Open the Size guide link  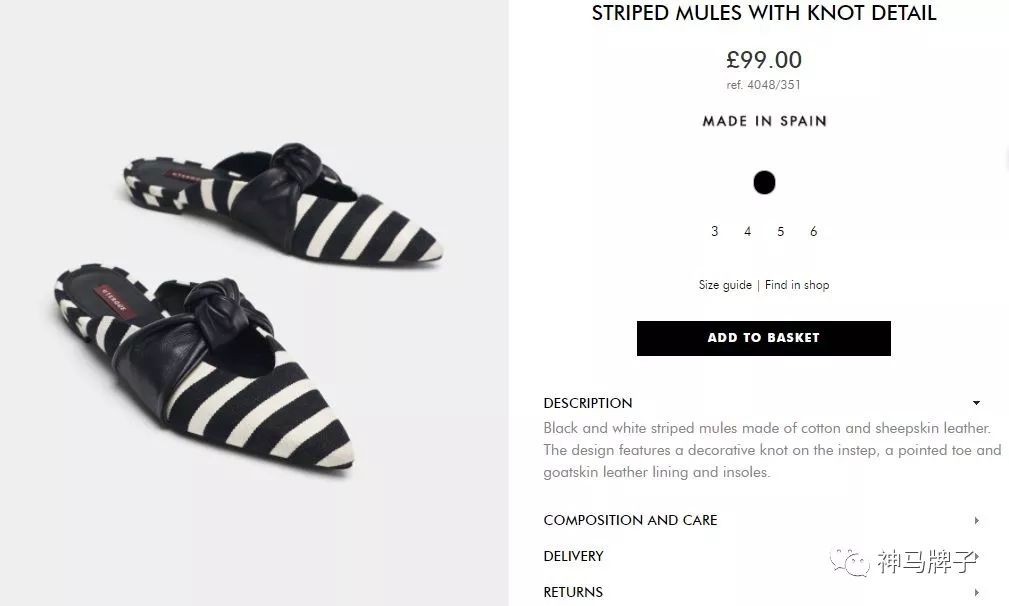[x=725, y=285]
